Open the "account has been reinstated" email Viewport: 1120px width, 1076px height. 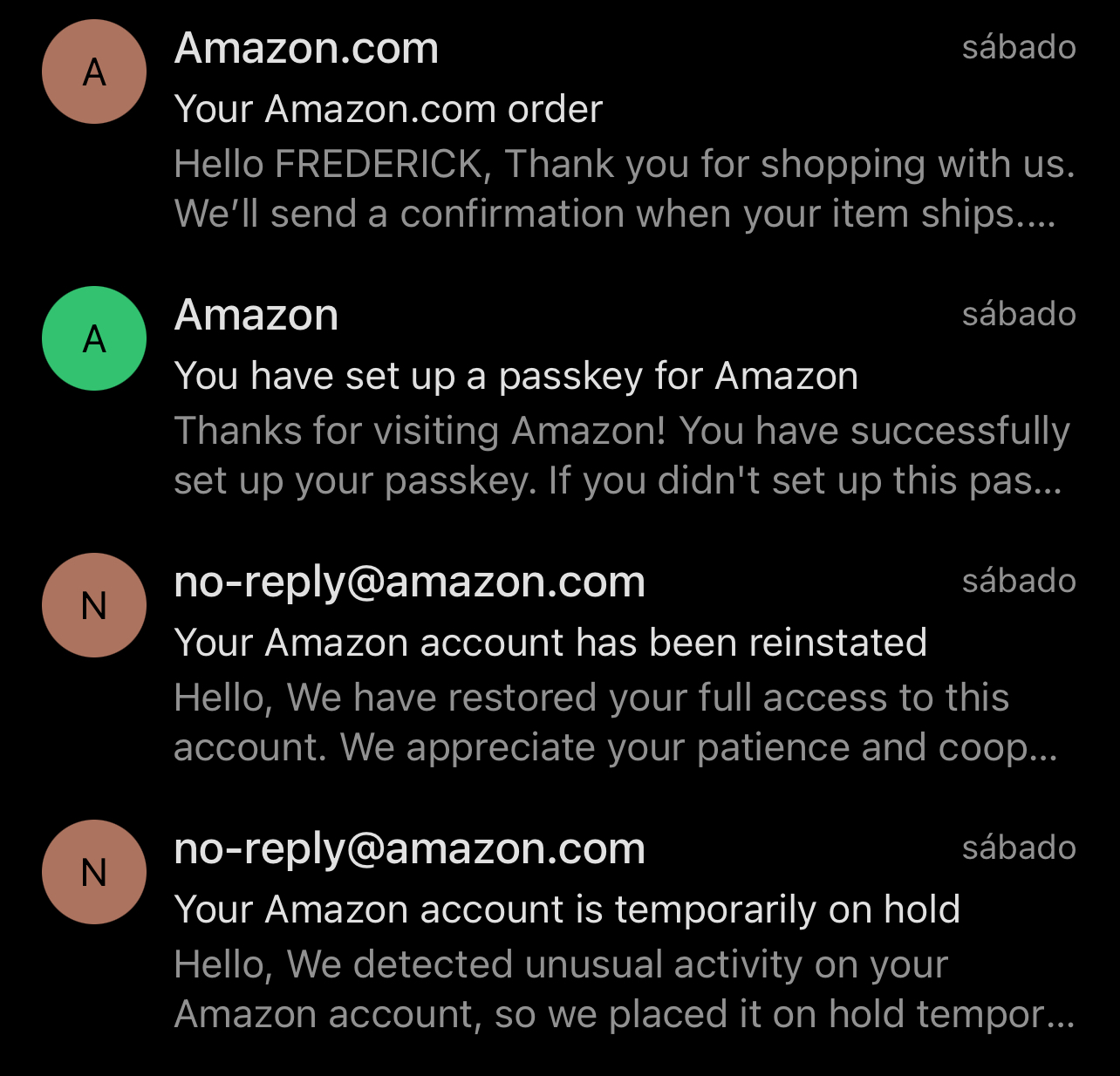tap(550, 643)
